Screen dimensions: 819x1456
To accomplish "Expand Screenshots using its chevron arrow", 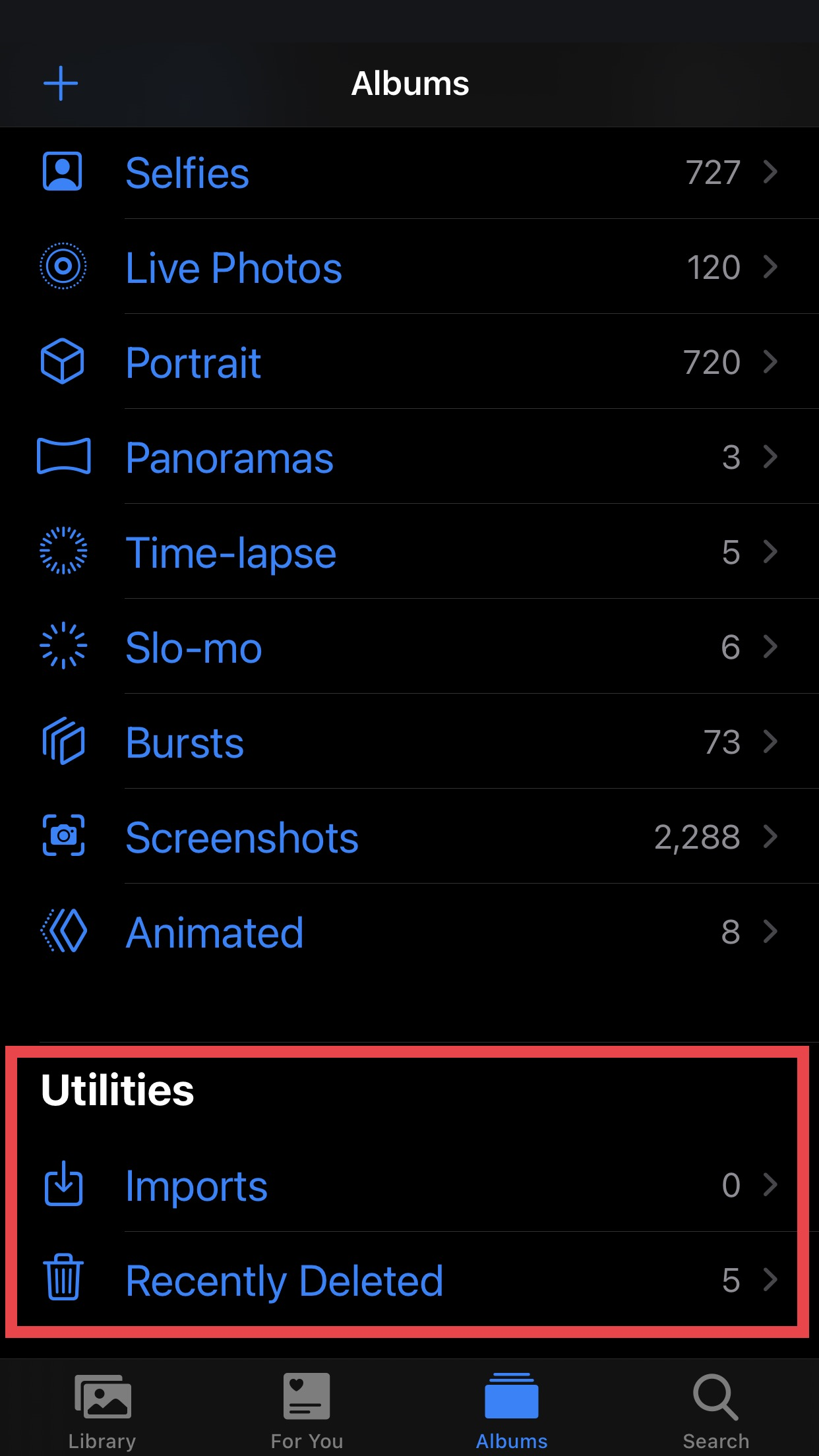I will pyautogui.click(x=770, y=836).
